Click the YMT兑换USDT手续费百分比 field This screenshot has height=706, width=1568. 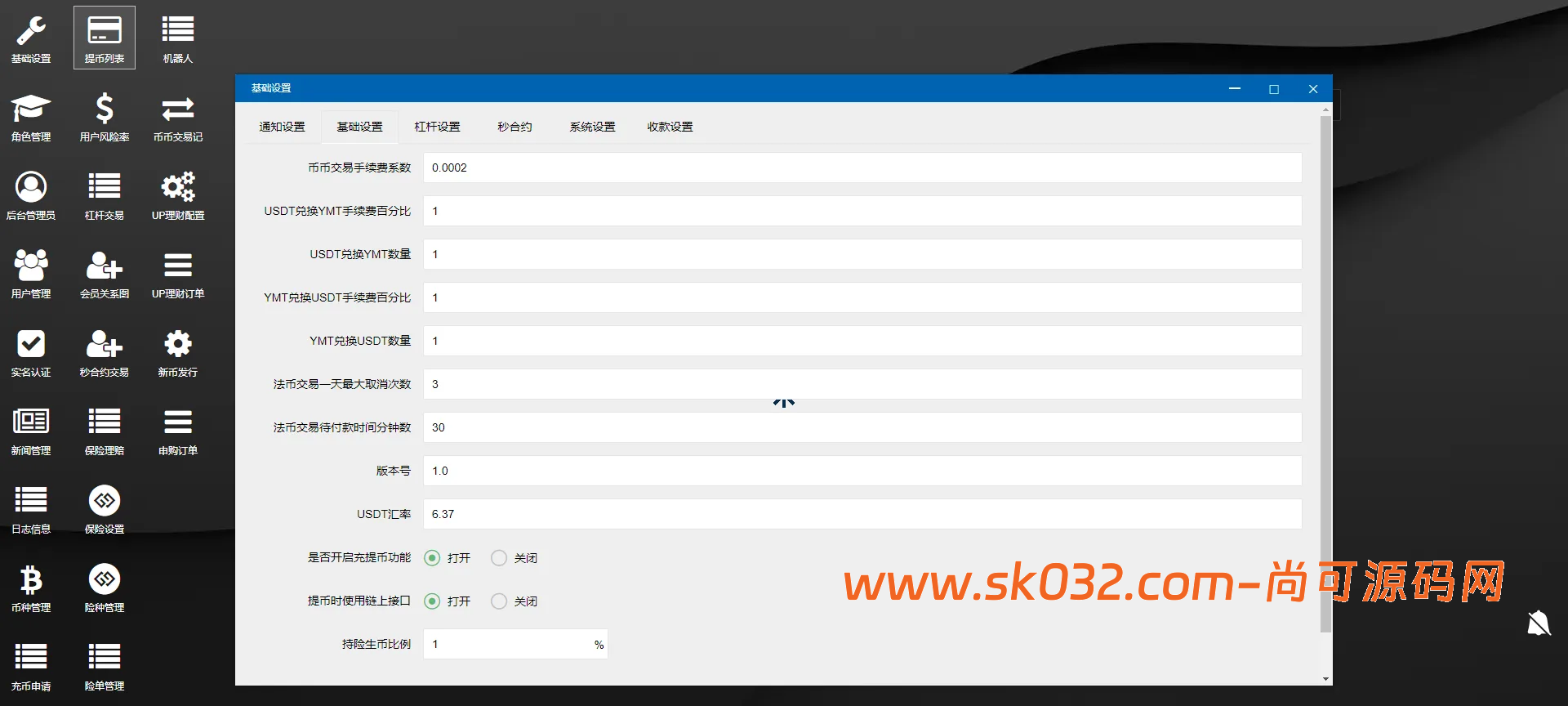pos(862,297)
